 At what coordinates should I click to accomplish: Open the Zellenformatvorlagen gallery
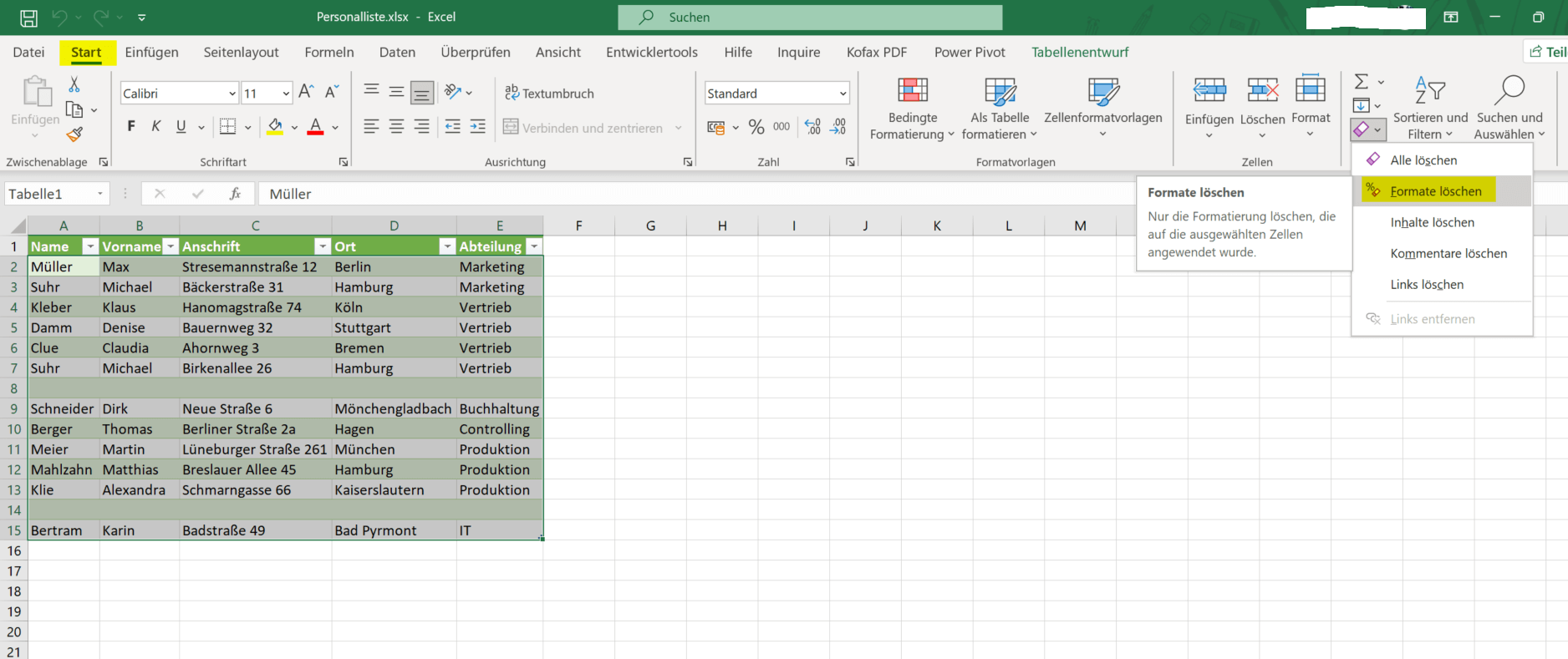coord(1103,108)
